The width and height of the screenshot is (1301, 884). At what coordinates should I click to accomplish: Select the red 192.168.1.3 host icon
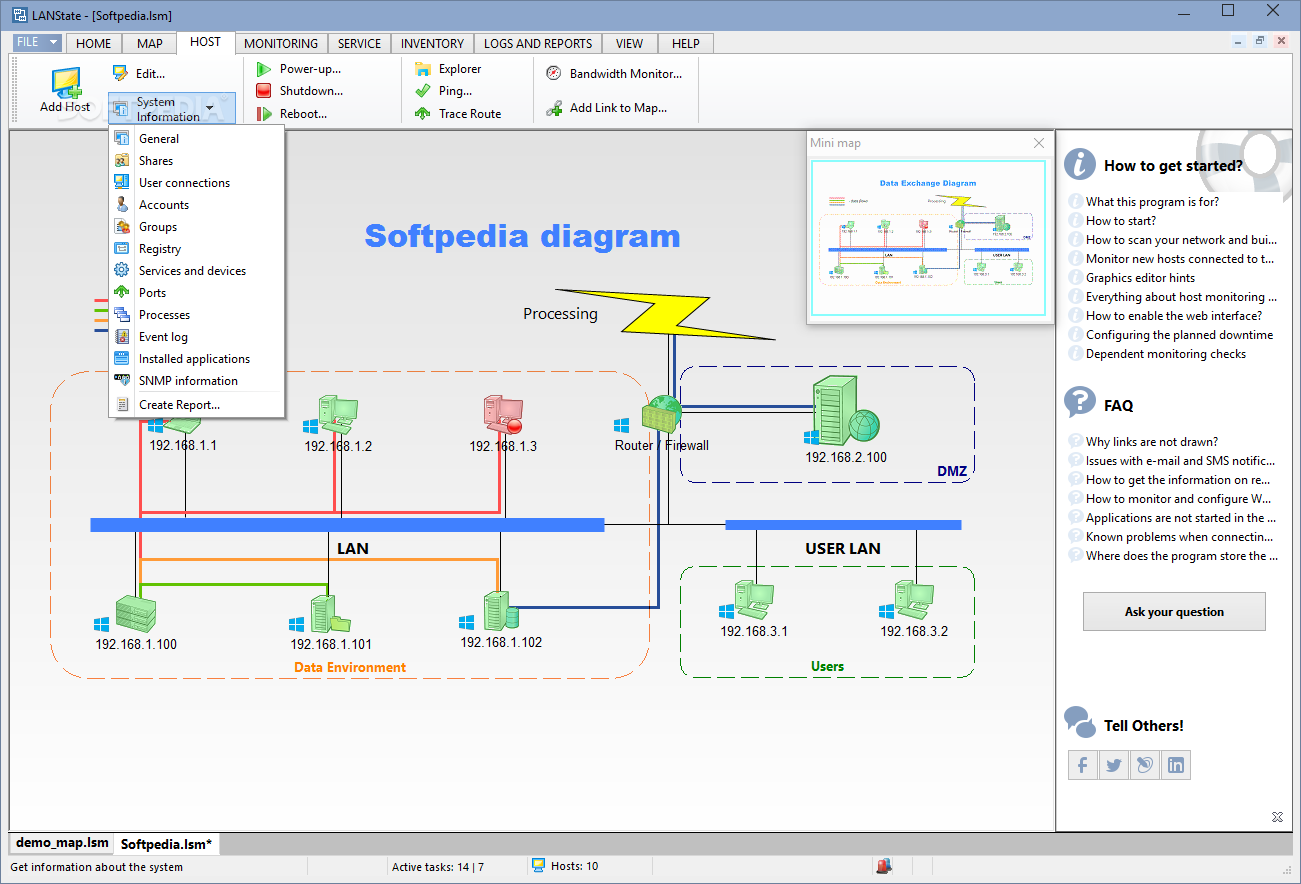pyautogui.click(x=503, y=415)
